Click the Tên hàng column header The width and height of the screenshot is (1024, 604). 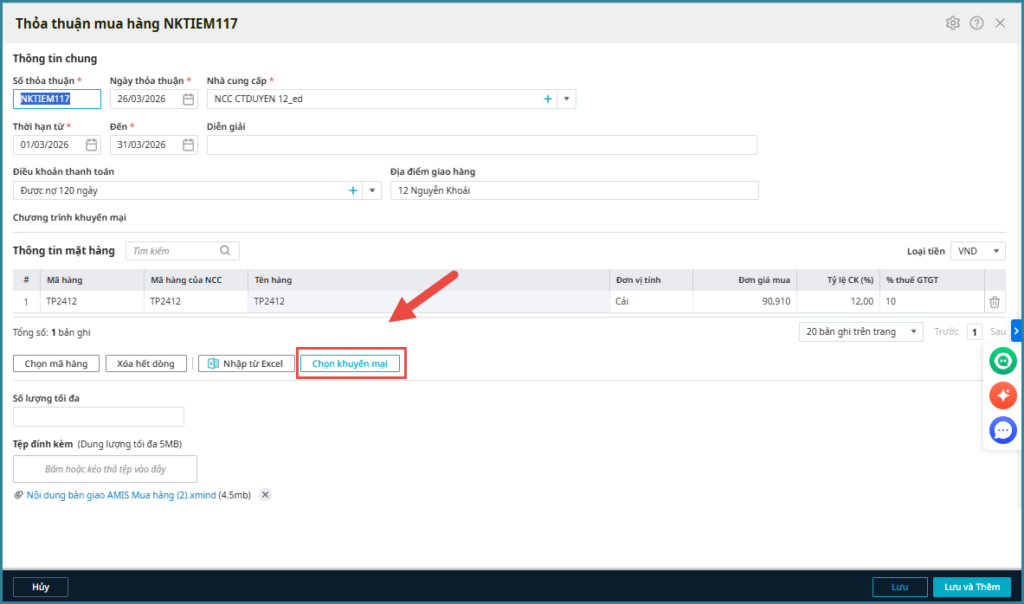pyautogui.click(x=428, y=280)
